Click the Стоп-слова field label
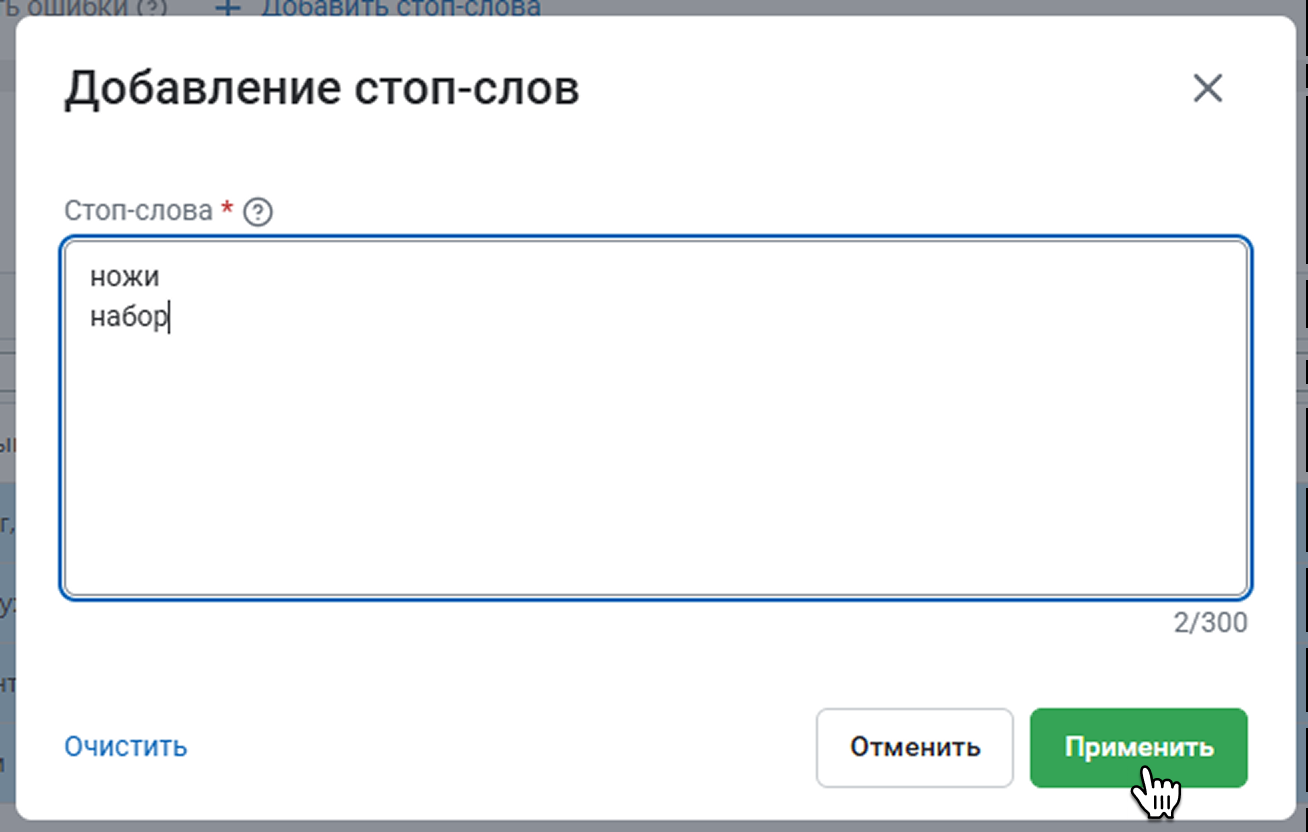 [x=138, y=211]
